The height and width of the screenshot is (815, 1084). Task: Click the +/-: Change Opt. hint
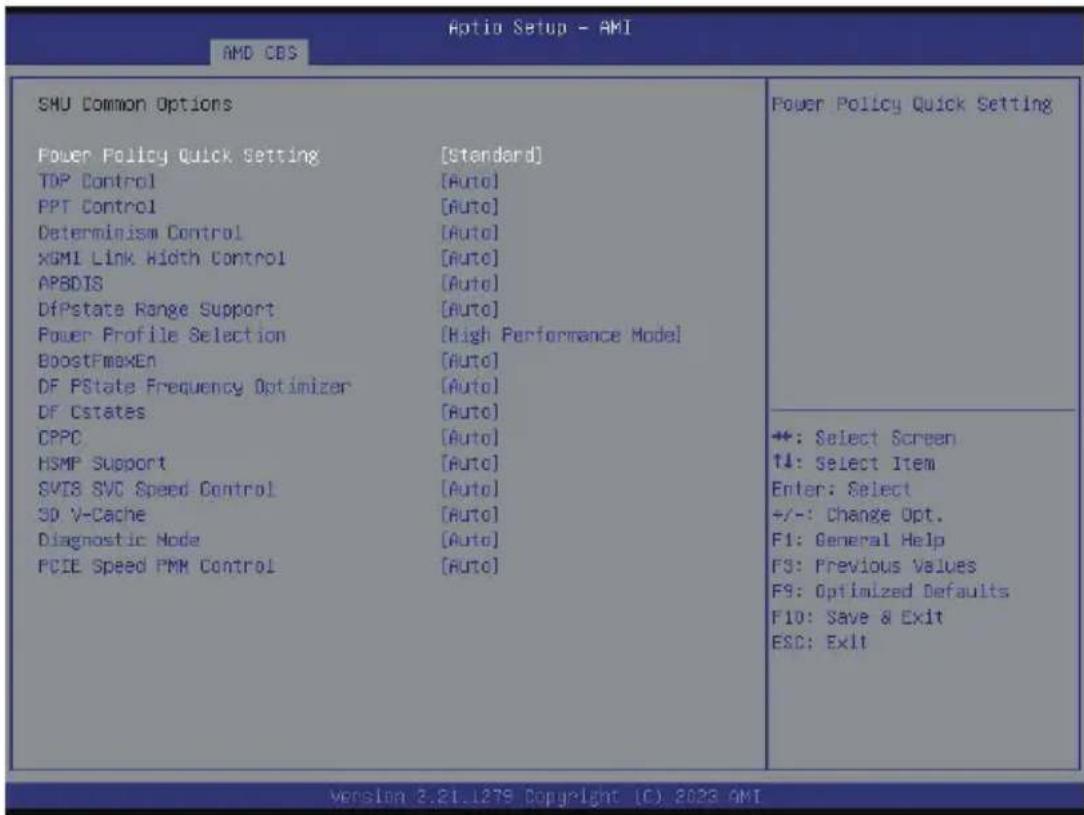tap(857, 515)
